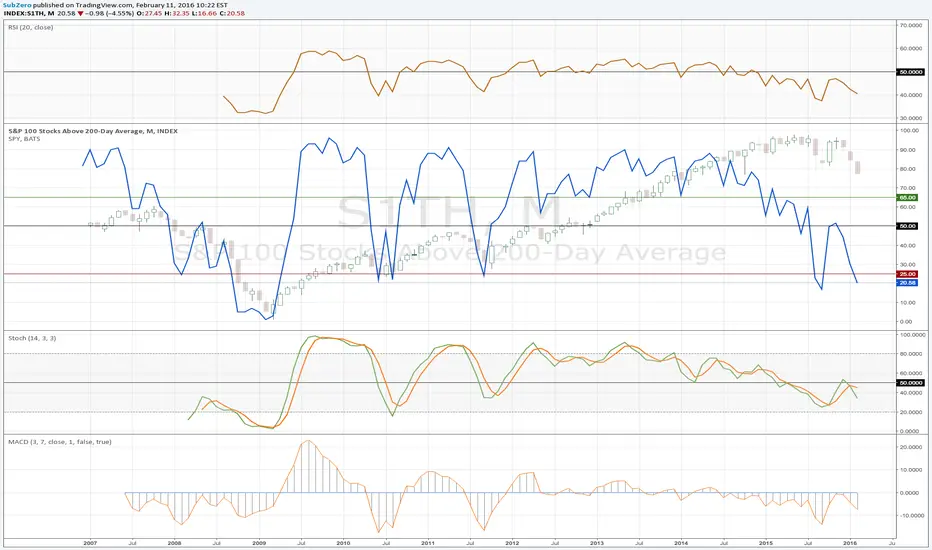Click the green 65.00 price tag
The height and width of the screenshot is (550, 932).
(907, 197)
